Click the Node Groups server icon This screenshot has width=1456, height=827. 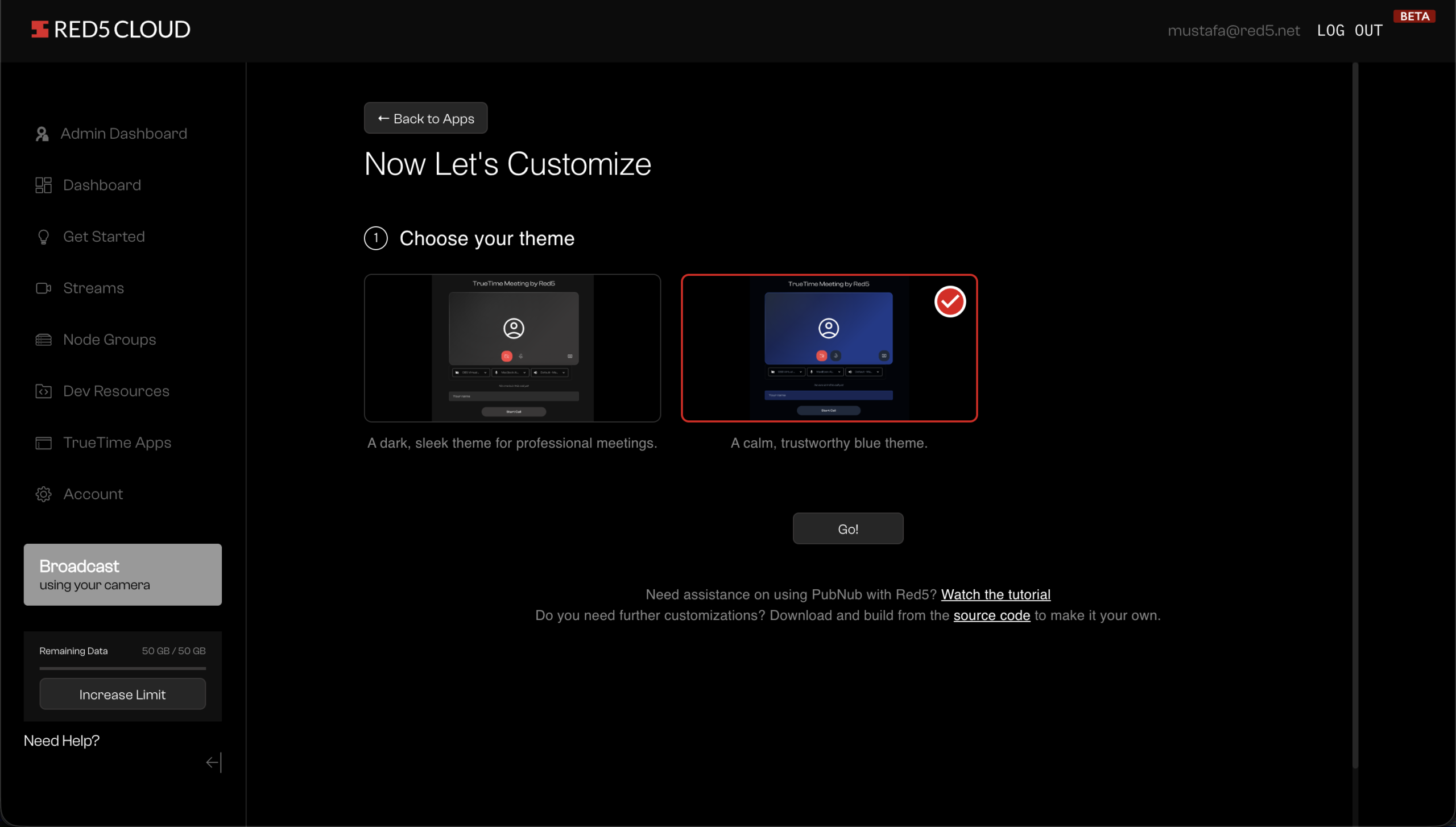point(43,340)
